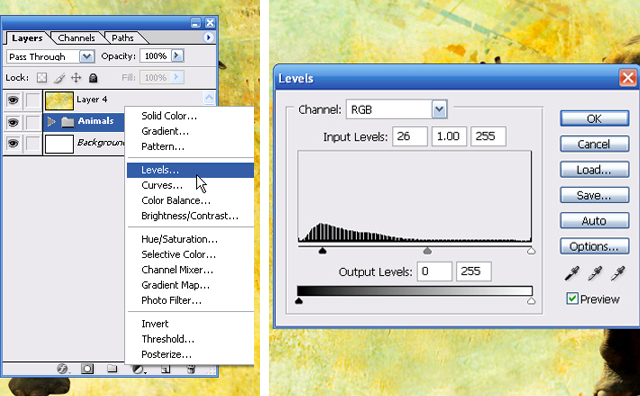
Task: Hide Layer 4 with eye icon
Action: click(13, 100)
